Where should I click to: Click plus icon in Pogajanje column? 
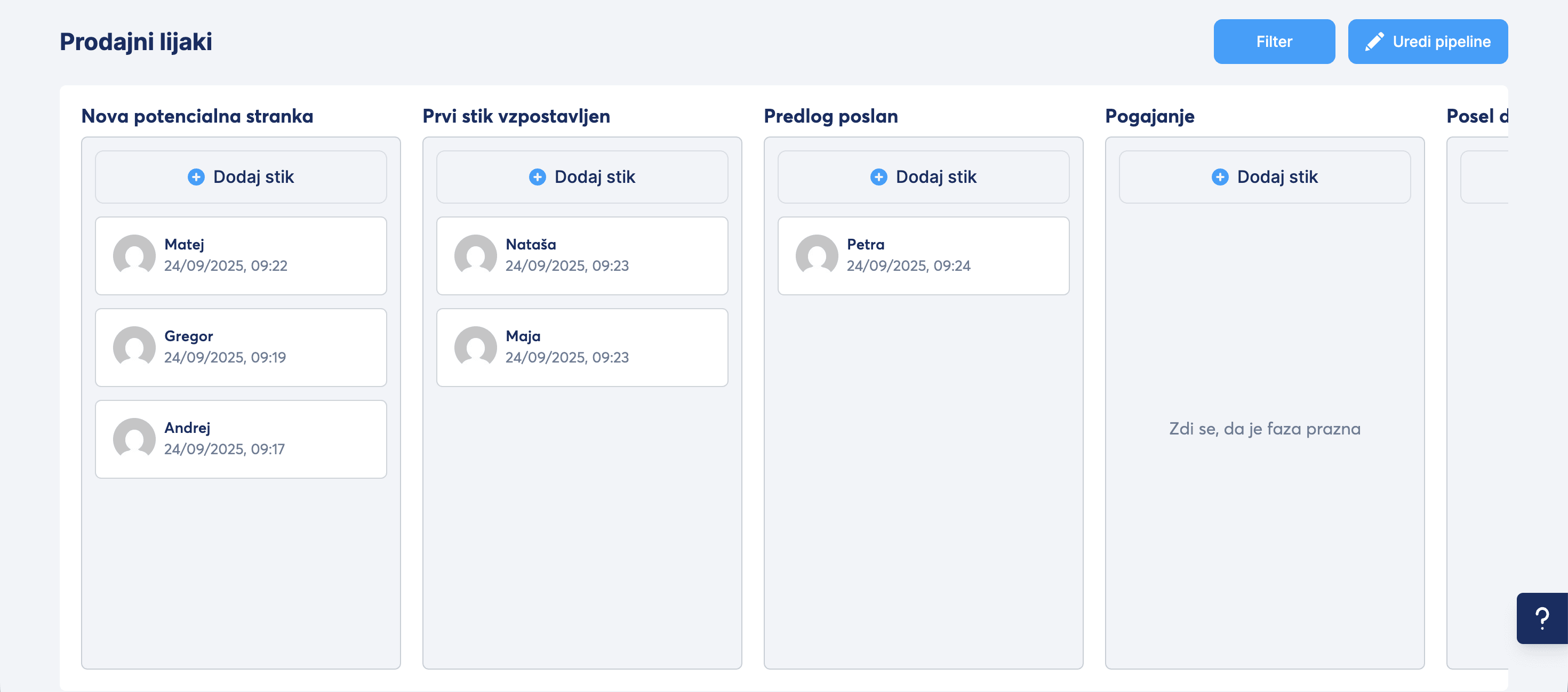1219,177
